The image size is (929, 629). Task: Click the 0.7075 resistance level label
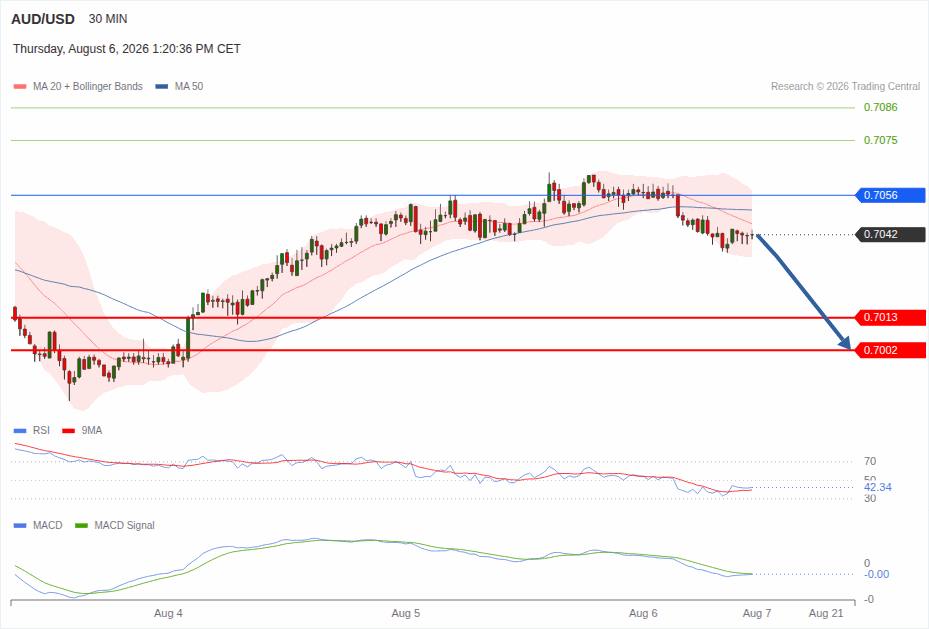(x=880, y=140)
